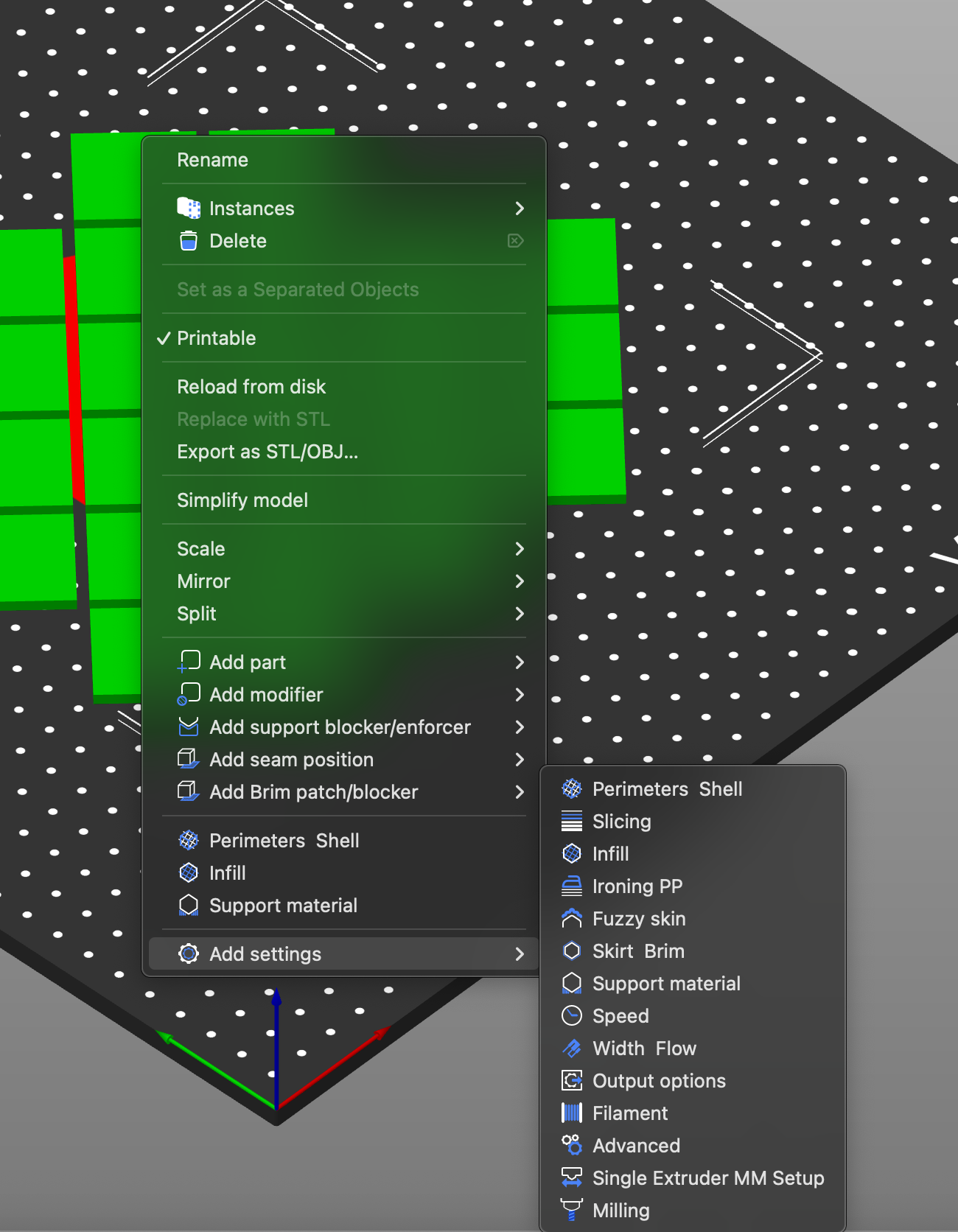Expand the Mirror submenu arrow
958x1232 pixels.
[520, 581]
